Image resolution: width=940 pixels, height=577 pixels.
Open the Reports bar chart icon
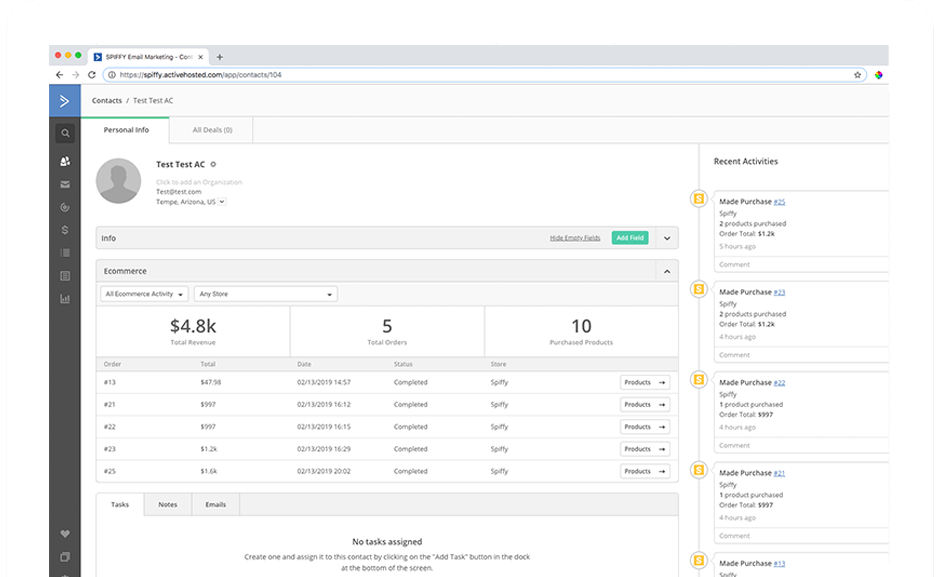pyautogui.click(x=65, y=299)
